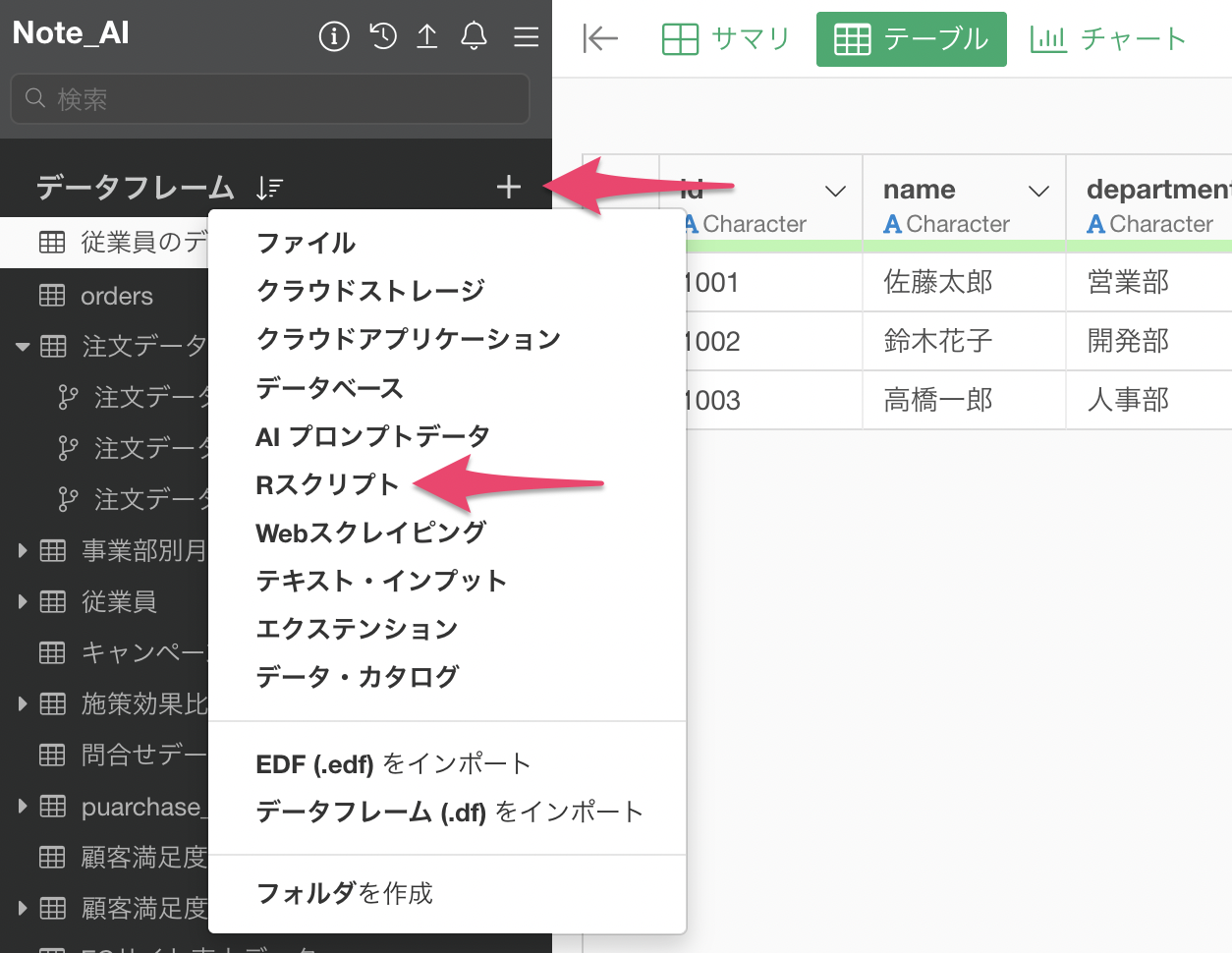Choose データ・カタログ from the menu
This screenshot has width=1232, height=953.
click(357, 677)
